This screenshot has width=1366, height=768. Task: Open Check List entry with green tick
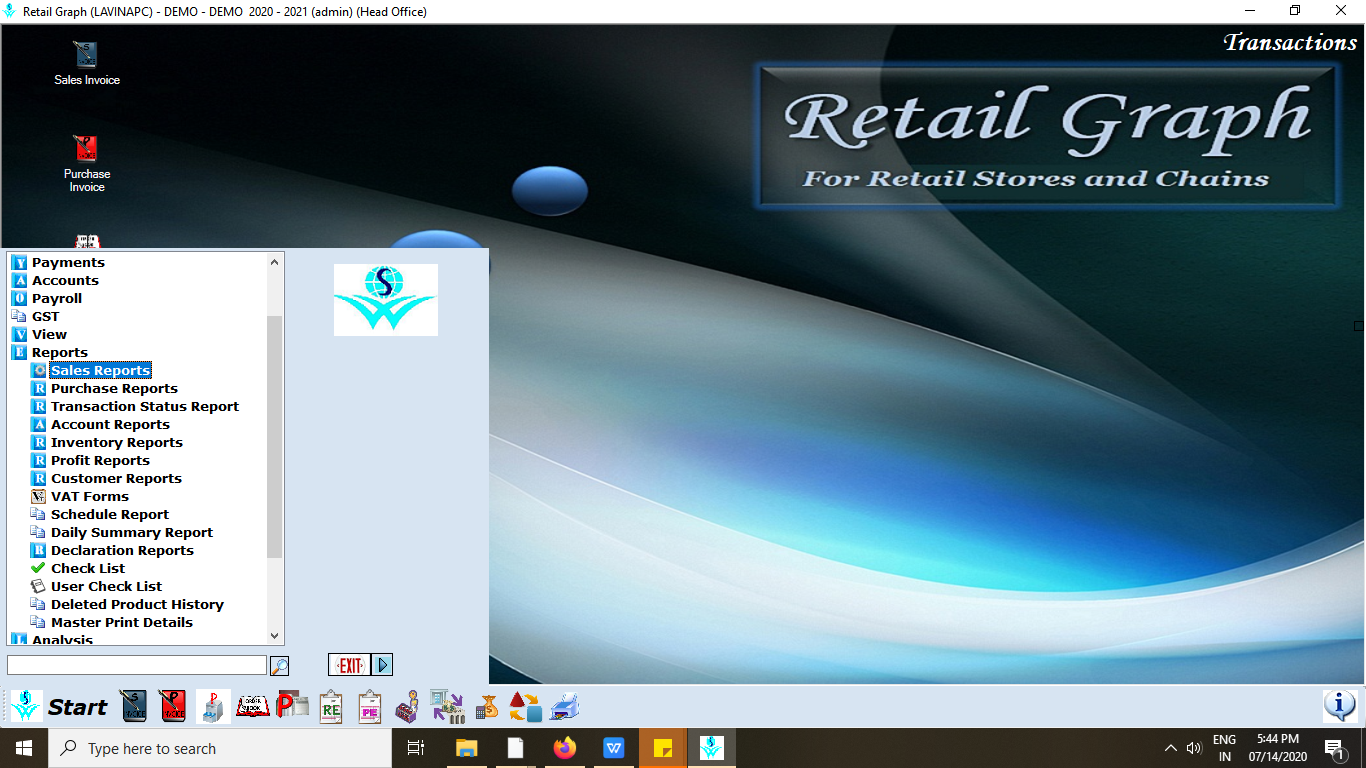tap(88, 568)
